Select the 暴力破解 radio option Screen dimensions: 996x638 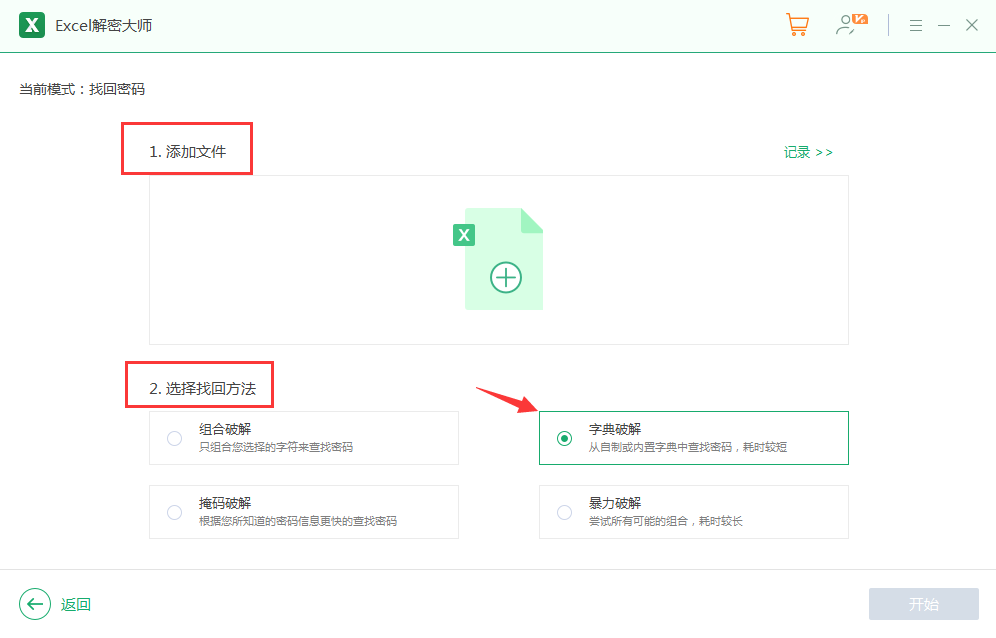tap(564, 512)
